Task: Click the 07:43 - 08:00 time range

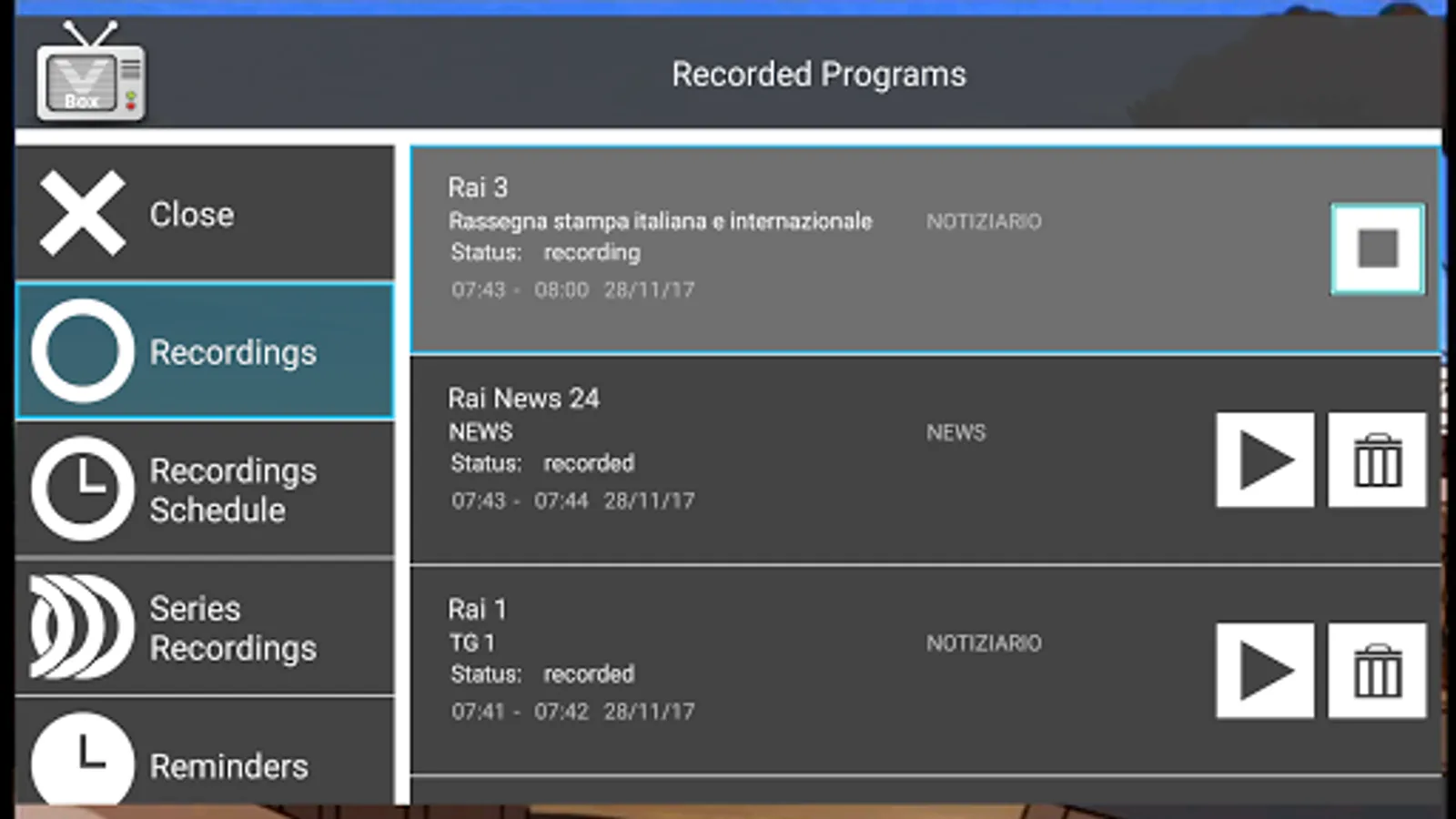Action: (x=520, y=289)
